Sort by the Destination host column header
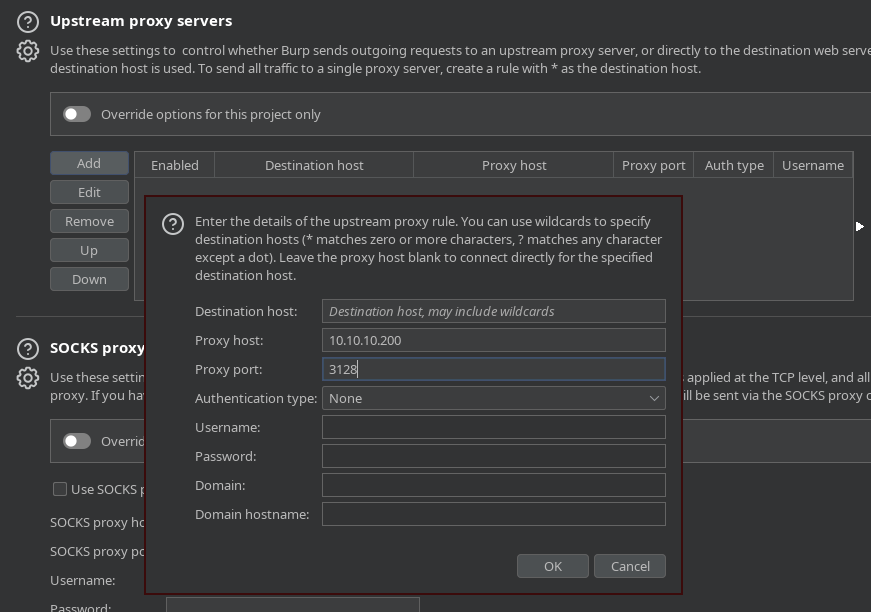This screenshot has width=871, height=612. click(314, 165)
